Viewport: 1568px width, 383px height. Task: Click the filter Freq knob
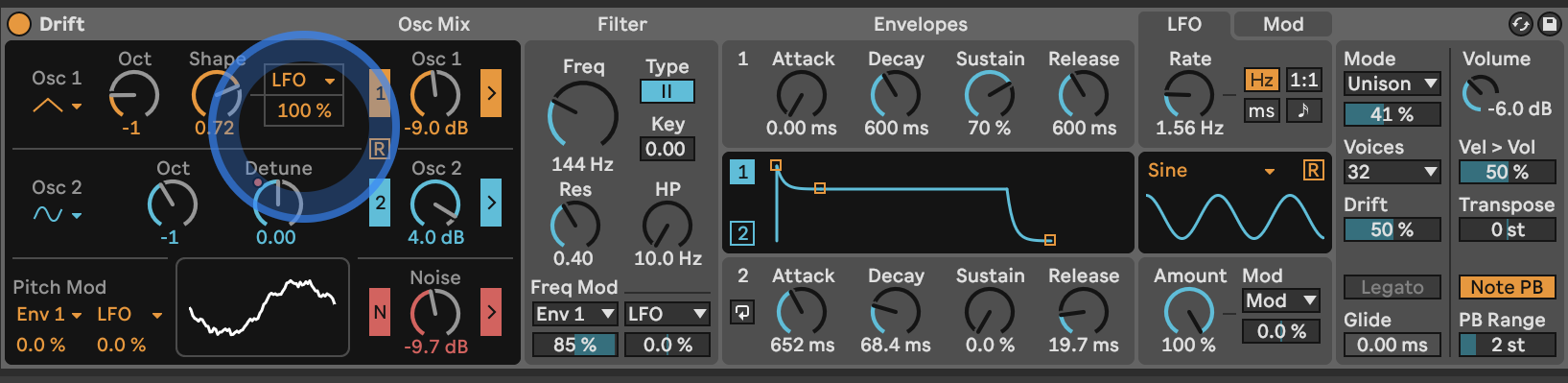pyautogui.click(x=582, y=115)
